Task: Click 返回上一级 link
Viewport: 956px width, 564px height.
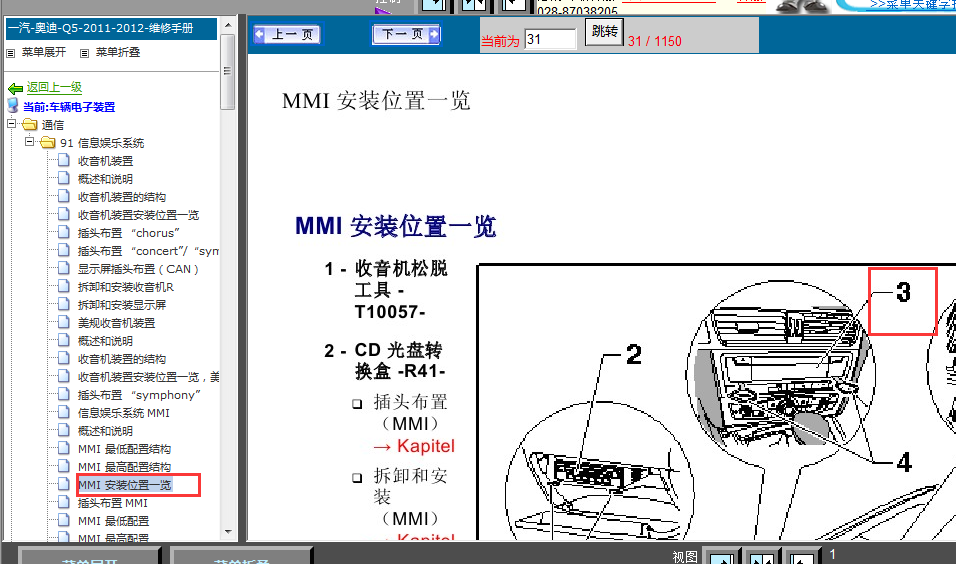Action: (54, 87)
